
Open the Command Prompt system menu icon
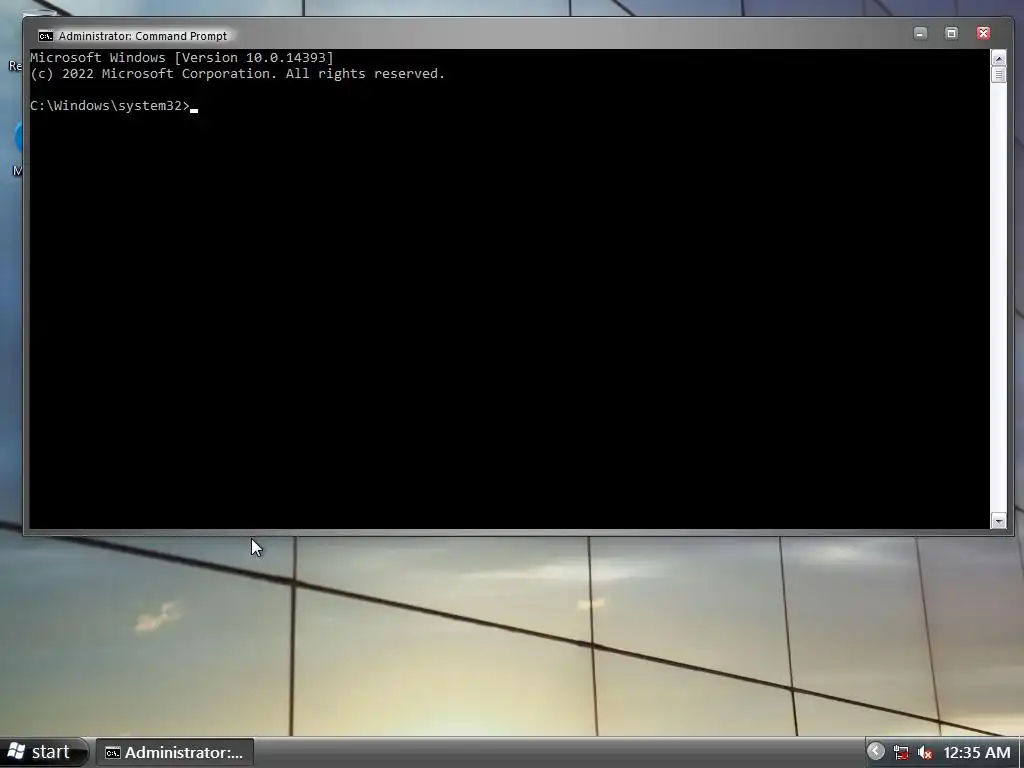(45, 36)
